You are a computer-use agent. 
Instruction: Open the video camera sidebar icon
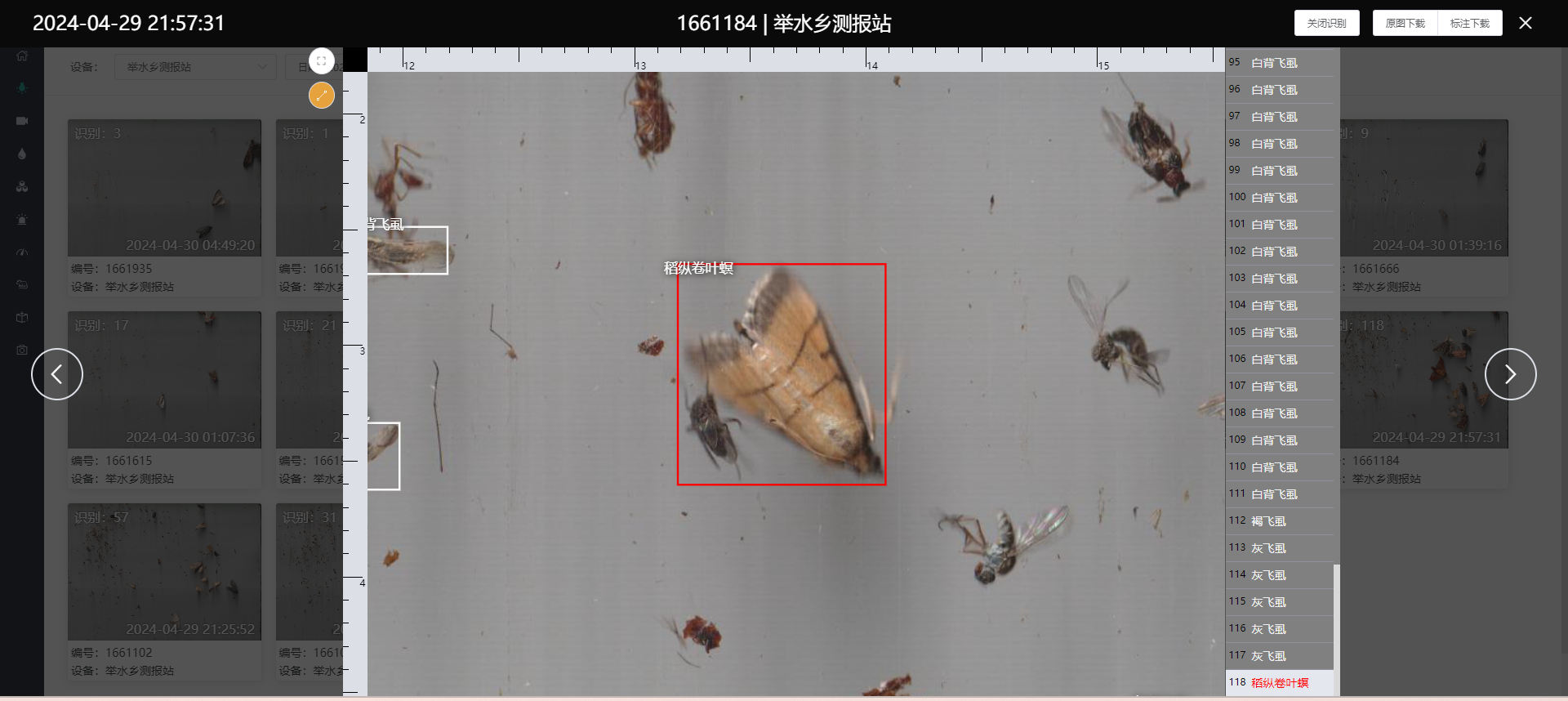tap(22, 121)
